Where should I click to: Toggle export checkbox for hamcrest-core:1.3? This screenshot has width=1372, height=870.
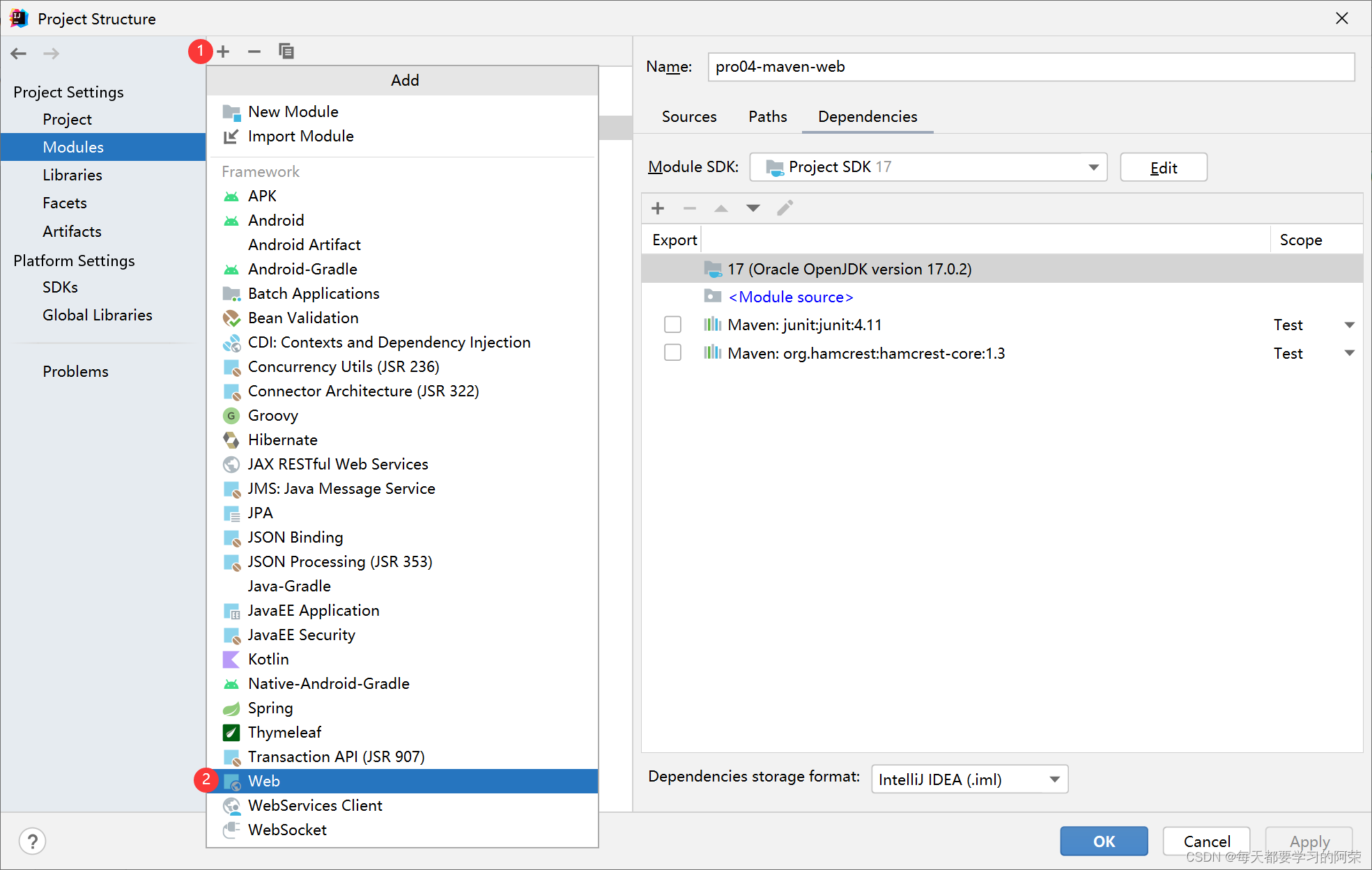click(x=672, y=352)
